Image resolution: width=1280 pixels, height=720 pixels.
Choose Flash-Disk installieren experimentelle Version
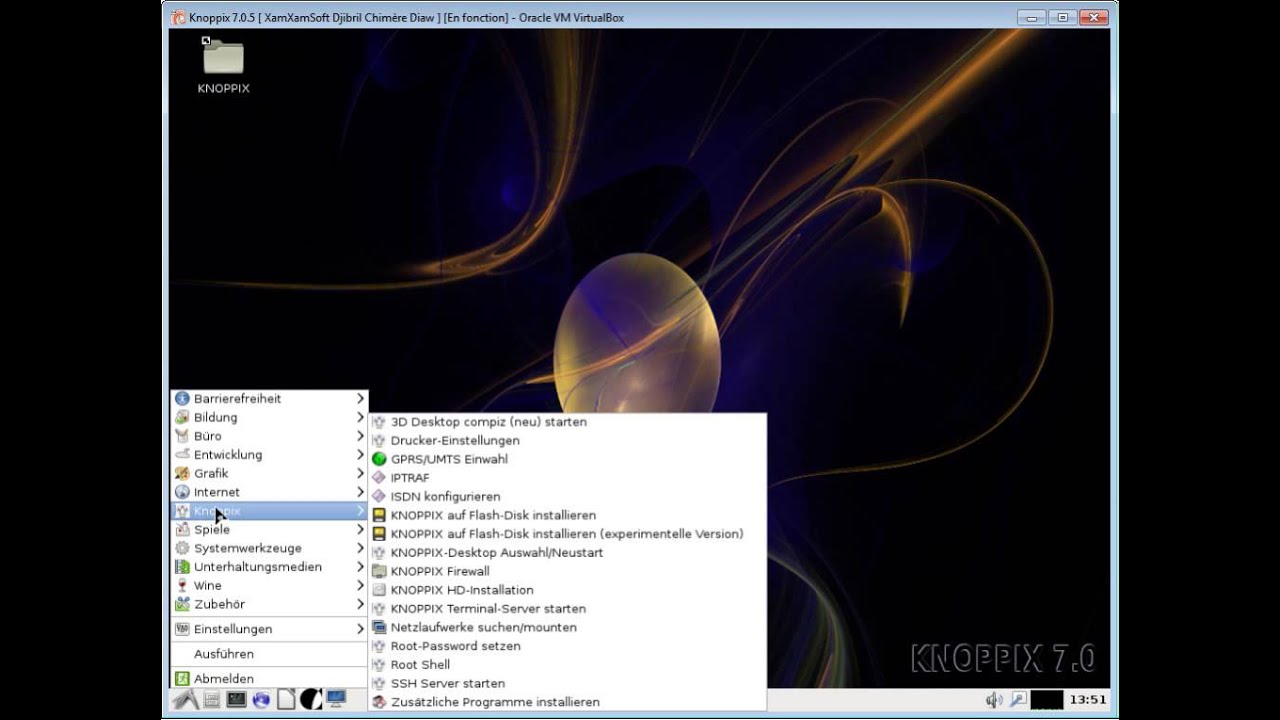(x=567, y=534)
